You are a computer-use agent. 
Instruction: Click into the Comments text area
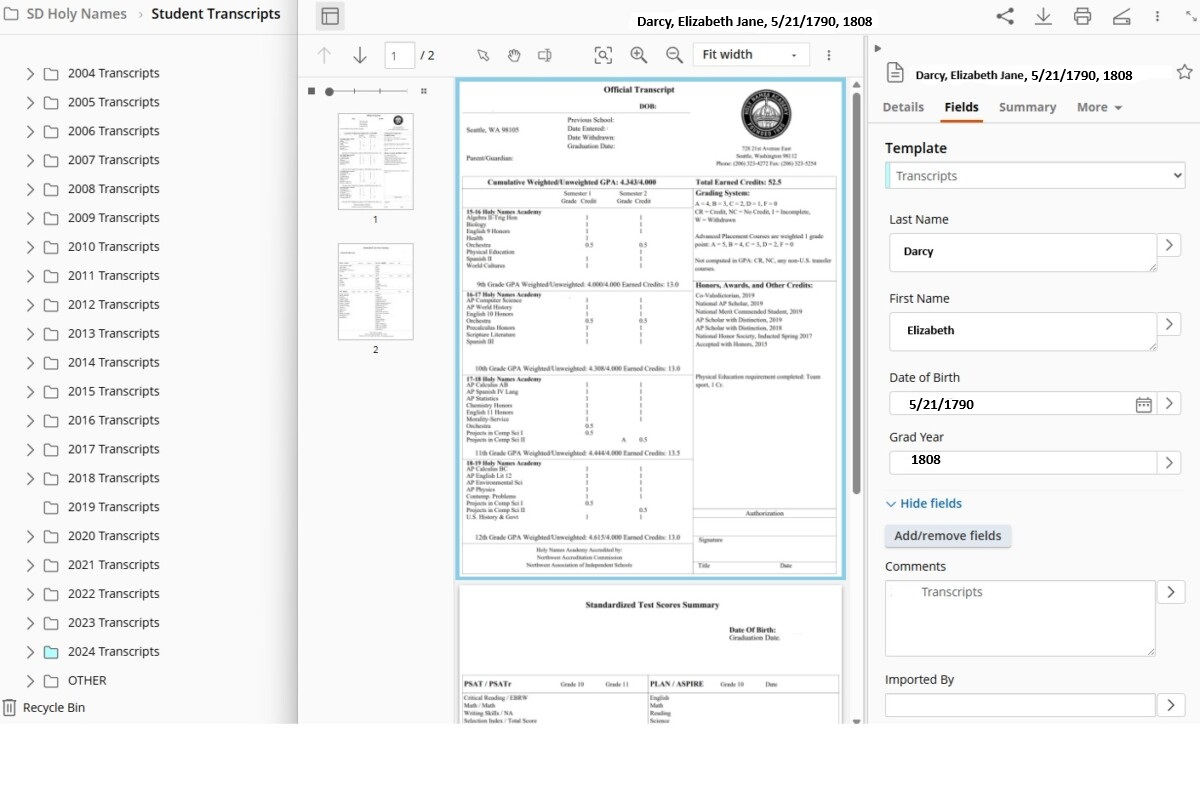1020,618
